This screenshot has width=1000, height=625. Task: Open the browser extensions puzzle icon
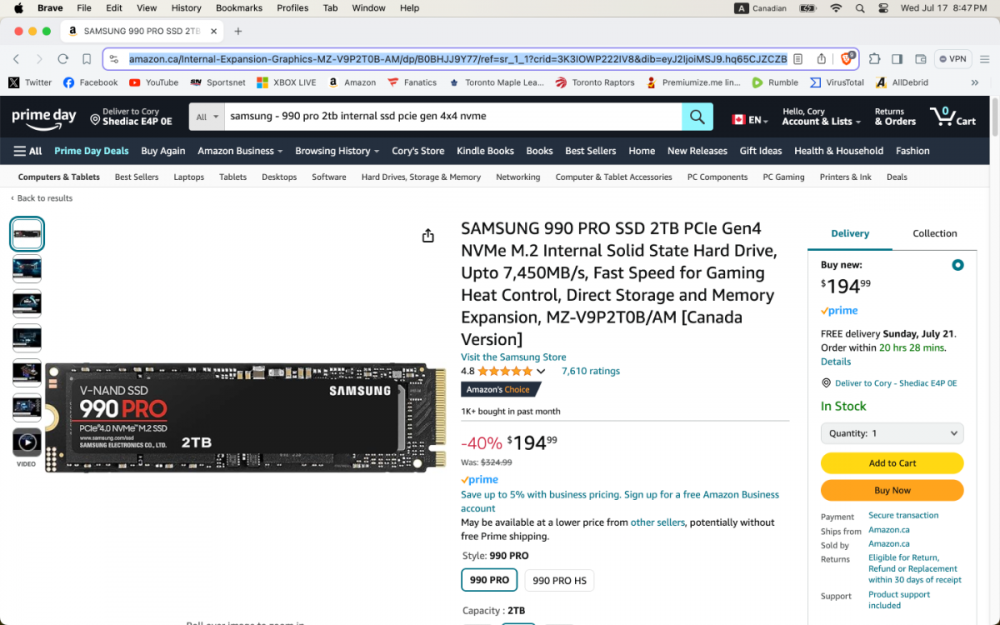pos(875,59)
